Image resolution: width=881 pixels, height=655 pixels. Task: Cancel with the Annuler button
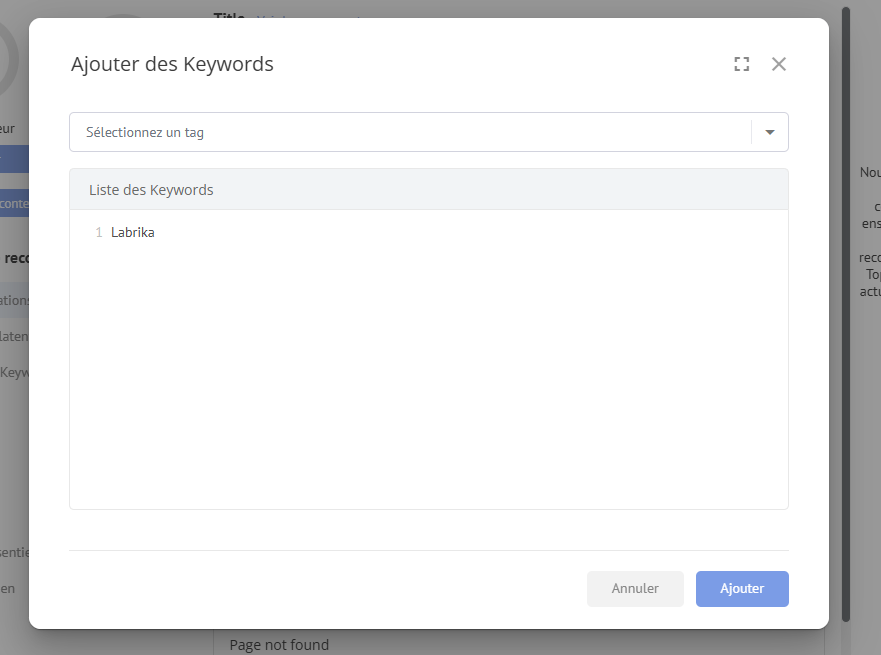coord(635,589)
